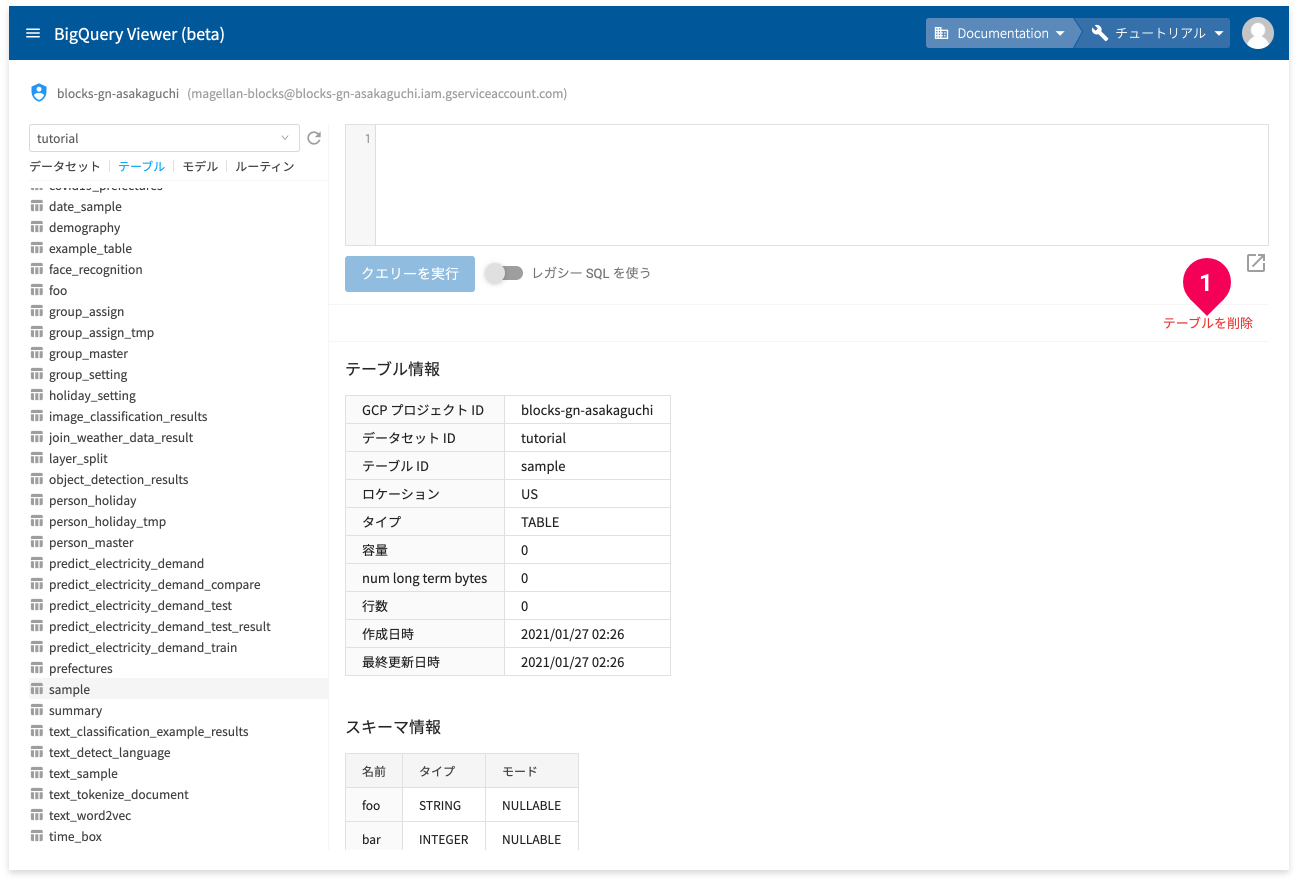Open the hamburger navigation menu

pyautogui.click(x=33, y=33)
